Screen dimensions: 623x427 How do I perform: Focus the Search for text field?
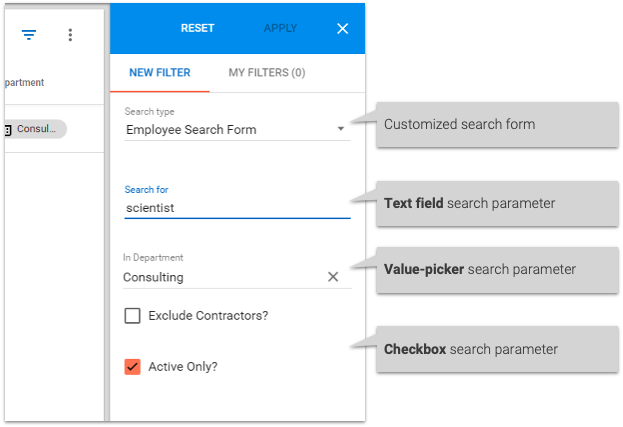click(237, 208)
